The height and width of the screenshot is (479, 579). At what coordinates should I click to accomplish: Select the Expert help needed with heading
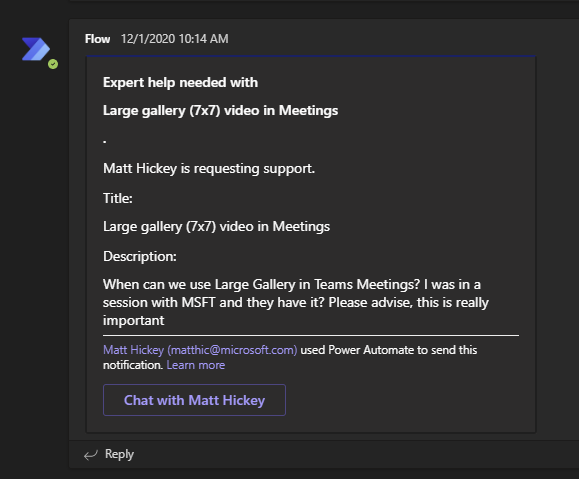tap(180, 82)
